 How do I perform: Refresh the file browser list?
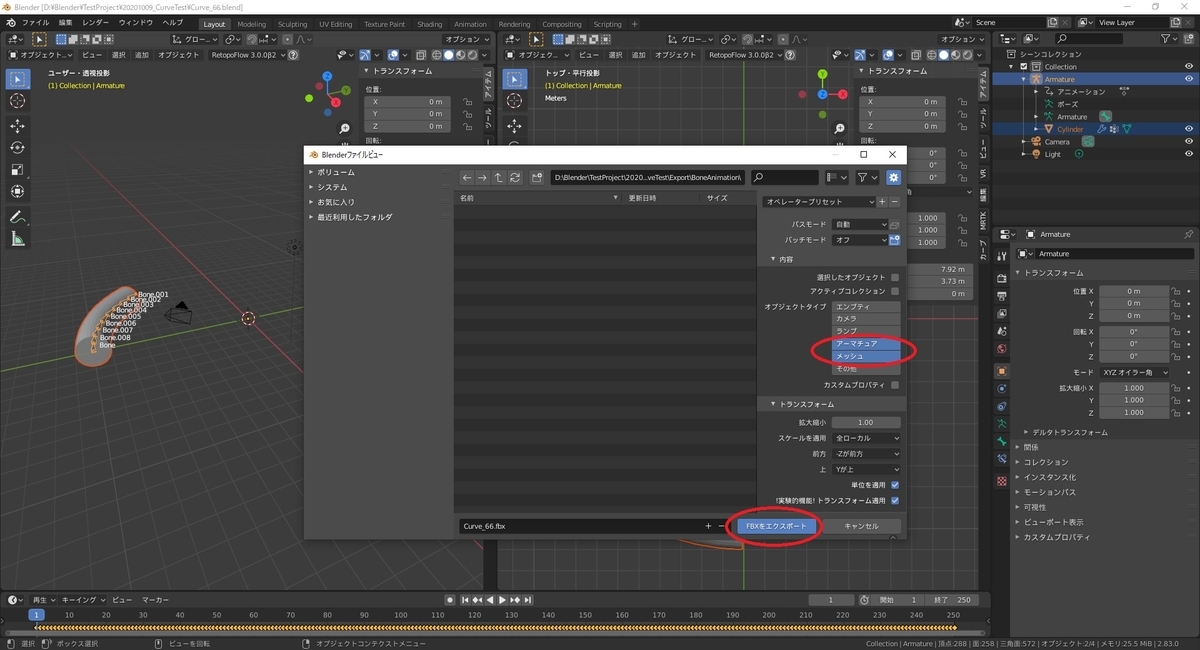[x=515, y=177]
